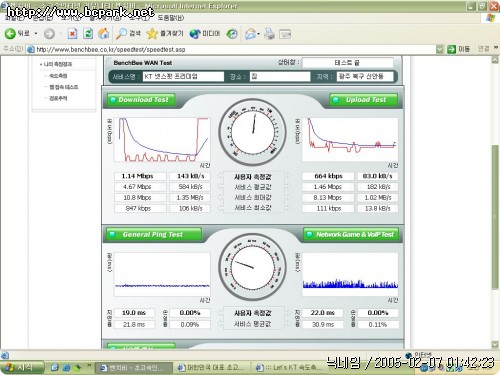This screenshot has width=500, height=375.
Task: Click the download speed graph
Action: pos(162,140)
